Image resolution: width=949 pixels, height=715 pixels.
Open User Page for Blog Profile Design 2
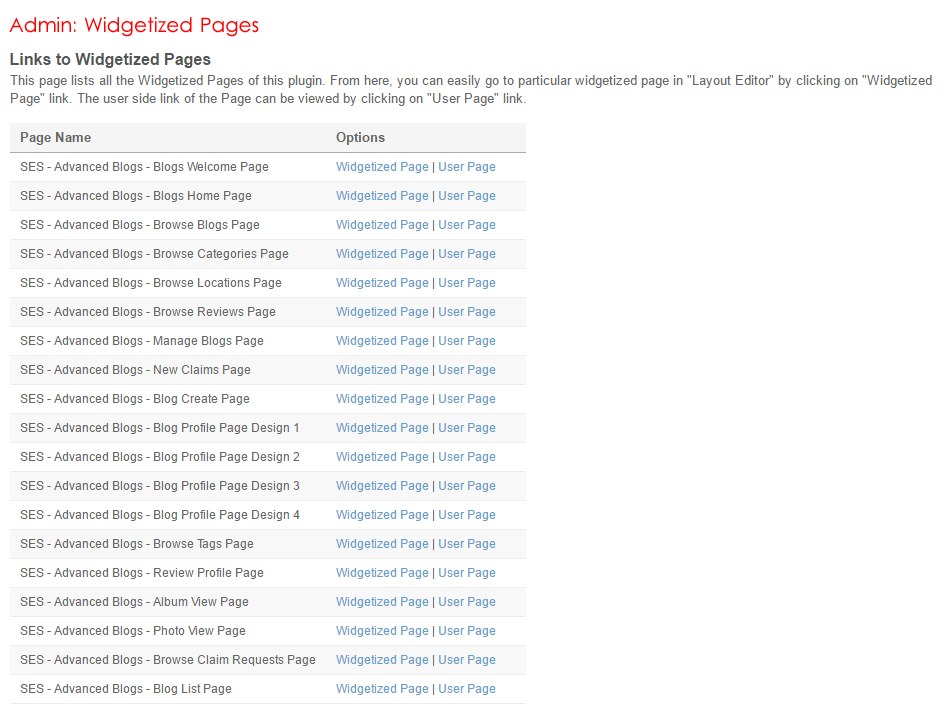click(x=466, y=457)
